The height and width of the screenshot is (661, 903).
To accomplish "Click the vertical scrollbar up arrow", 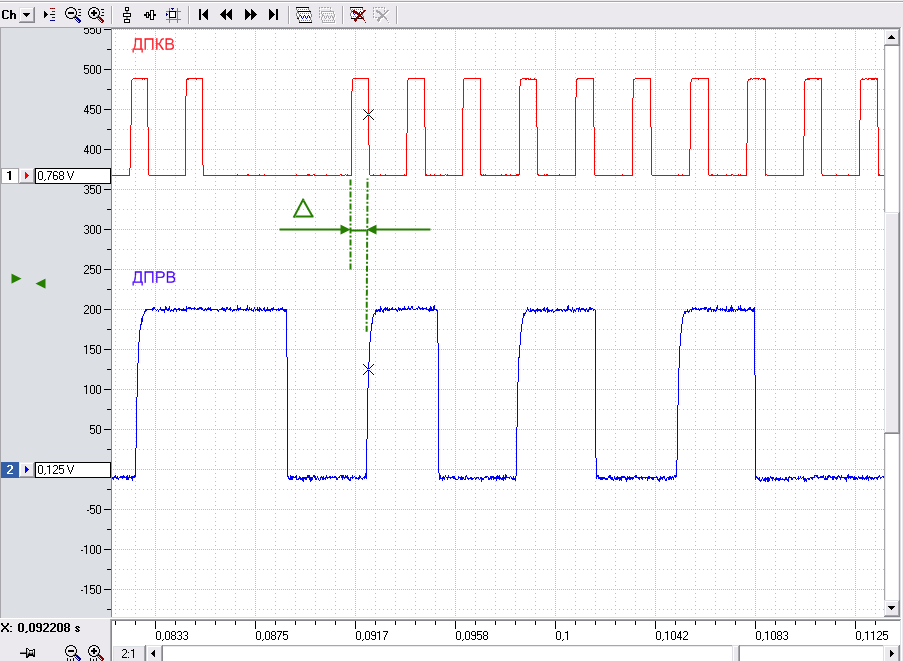I will (x=891, y=37).
